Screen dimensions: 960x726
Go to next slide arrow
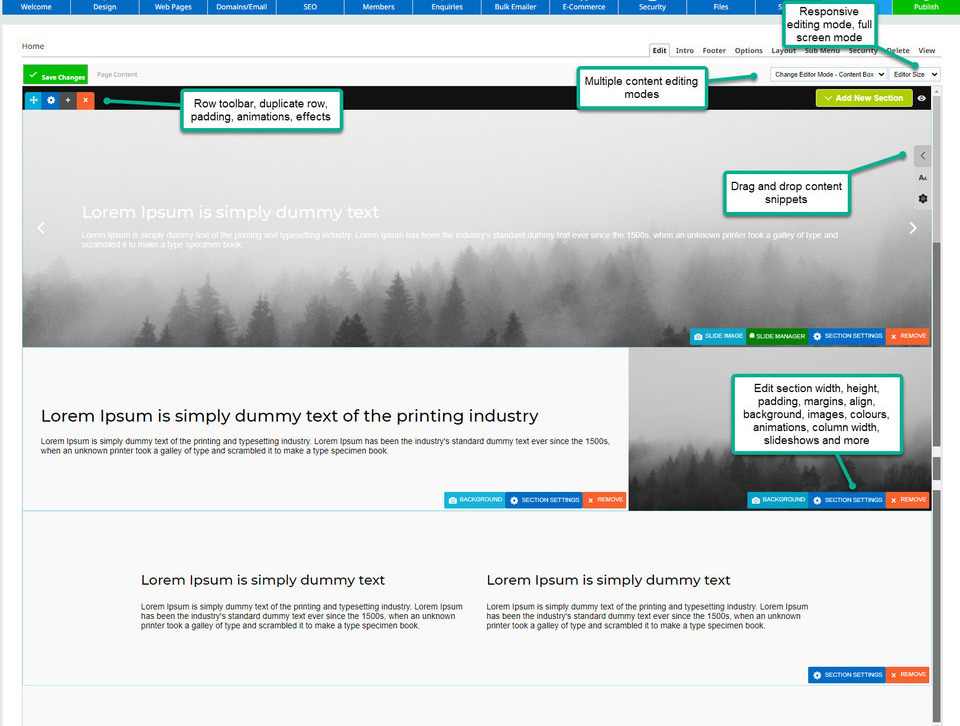[913, 228]
